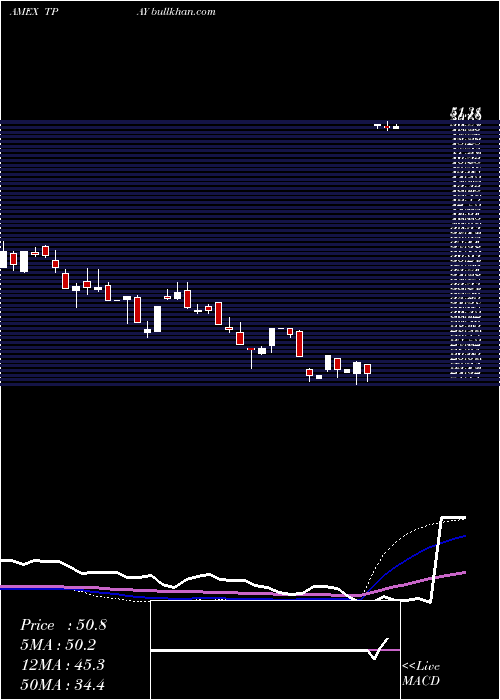Image resolution: width=500 pixels, height=700 pixels.
Task: Click the bullkhan.com watermark text
Action: (x=183, y=12)
